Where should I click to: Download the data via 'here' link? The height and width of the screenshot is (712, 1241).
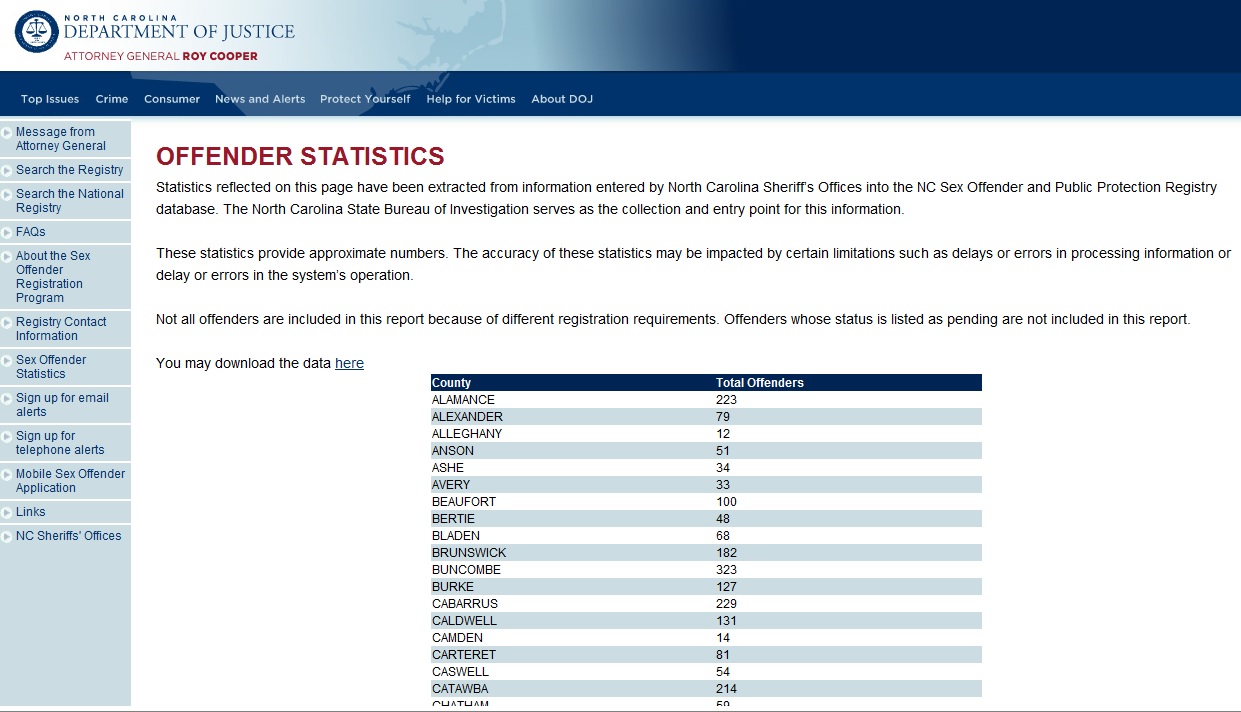[x=349, y=363]
